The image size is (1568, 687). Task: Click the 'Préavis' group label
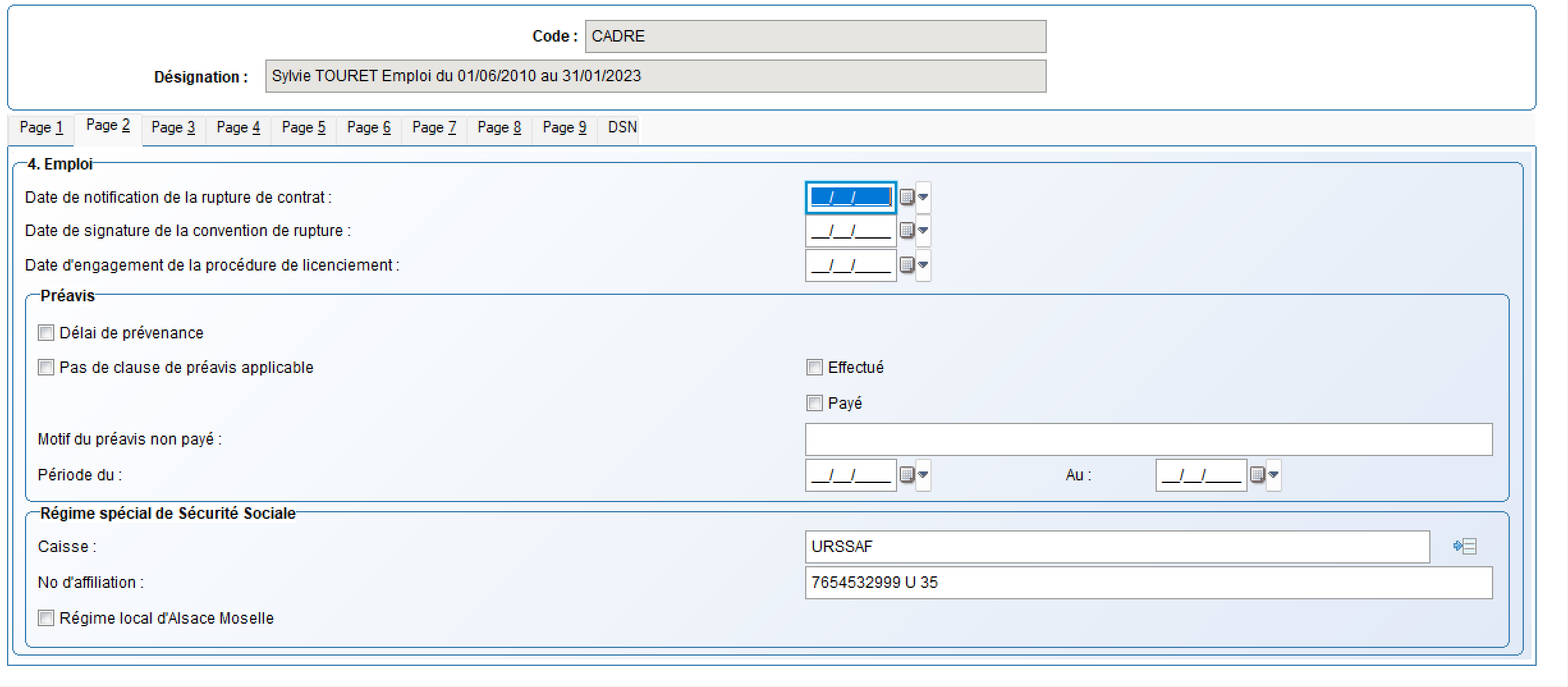(x=68, y=296)
